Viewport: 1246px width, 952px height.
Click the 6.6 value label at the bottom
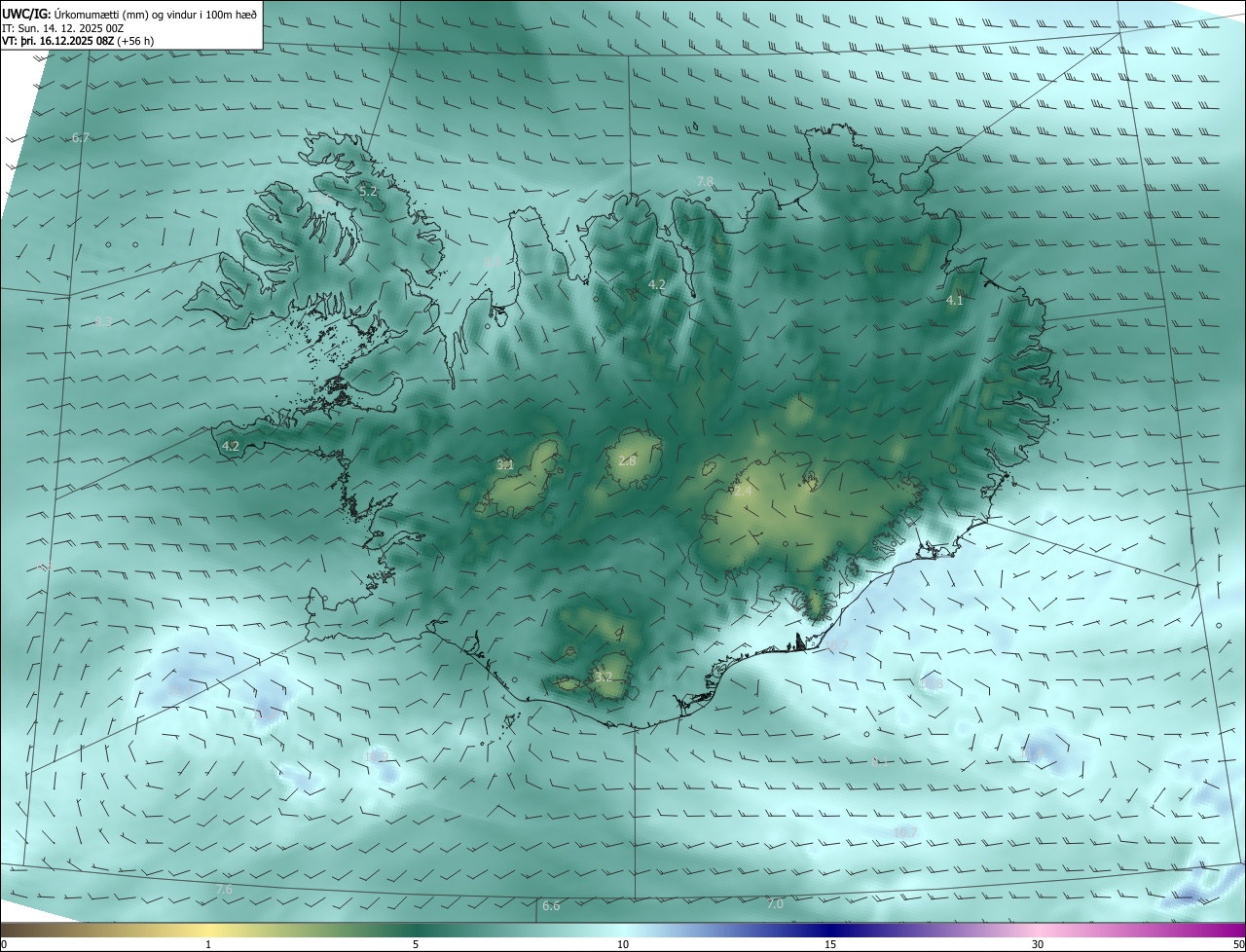pos(551,906)
